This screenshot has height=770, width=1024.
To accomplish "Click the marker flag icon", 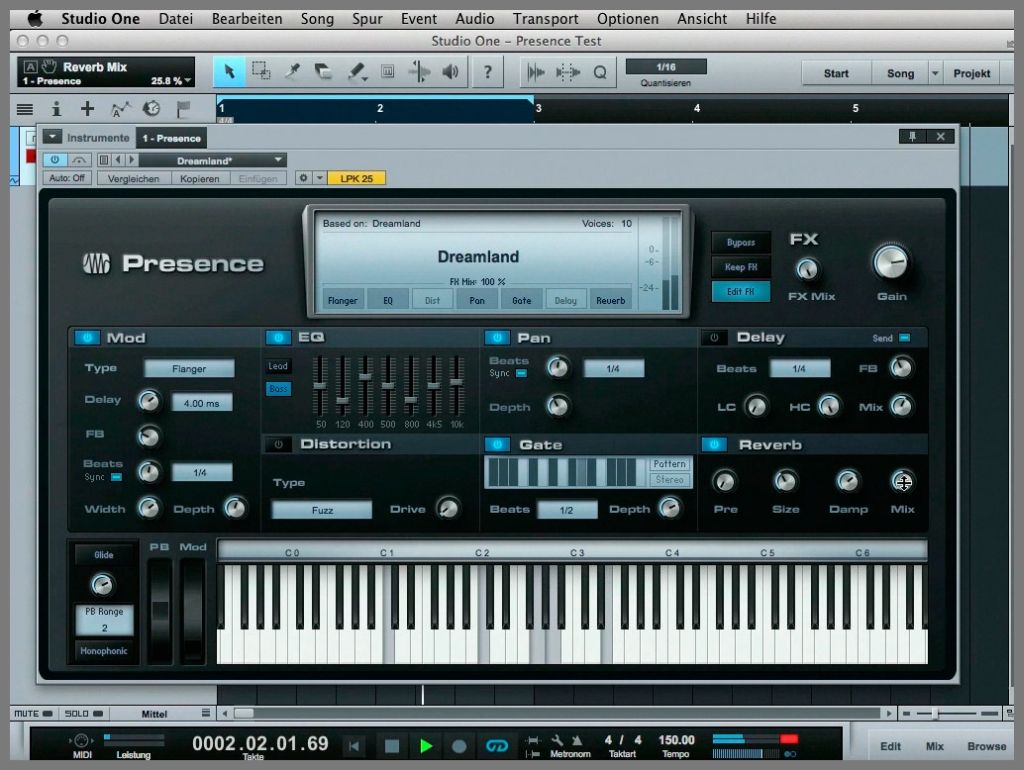I will (x=184, y=108).
